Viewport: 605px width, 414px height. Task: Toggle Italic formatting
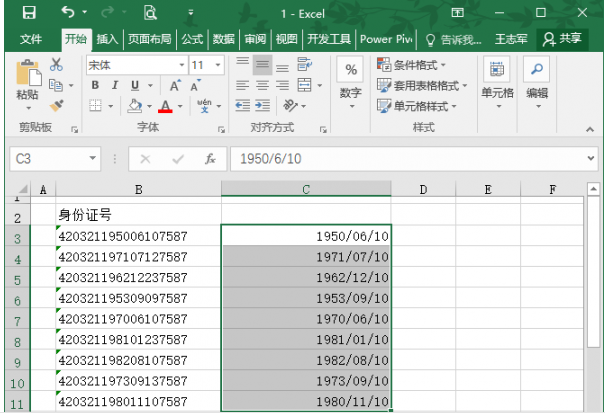click(115, 85)
